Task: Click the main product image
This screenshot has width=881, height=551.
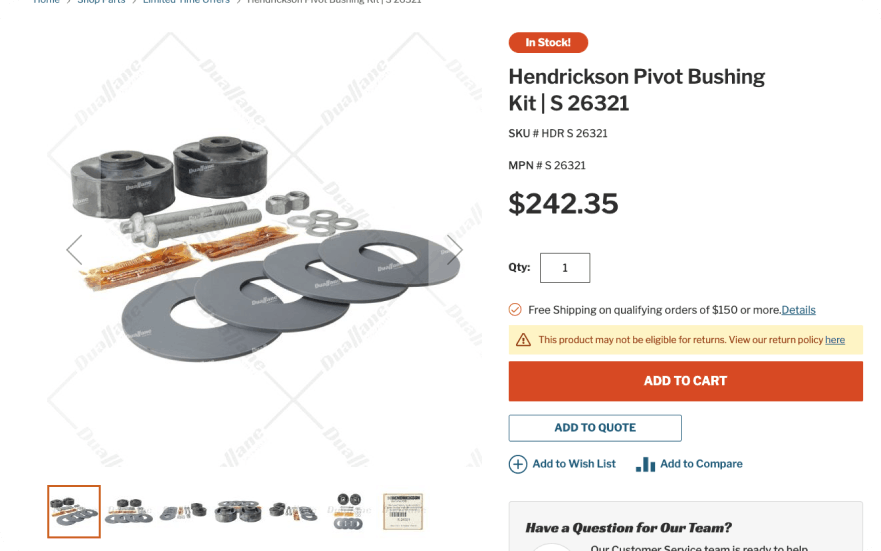Action: [x=265, y=249]
